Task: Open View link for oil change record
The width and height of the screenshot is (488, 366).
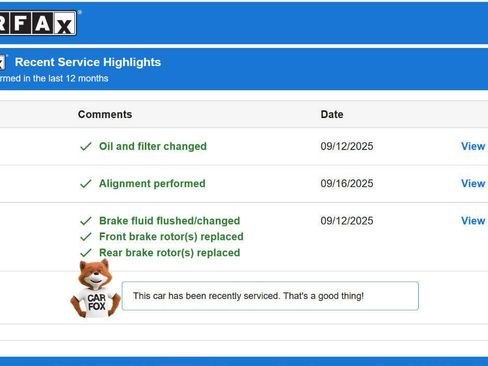Action: click(x=473, y=146)
